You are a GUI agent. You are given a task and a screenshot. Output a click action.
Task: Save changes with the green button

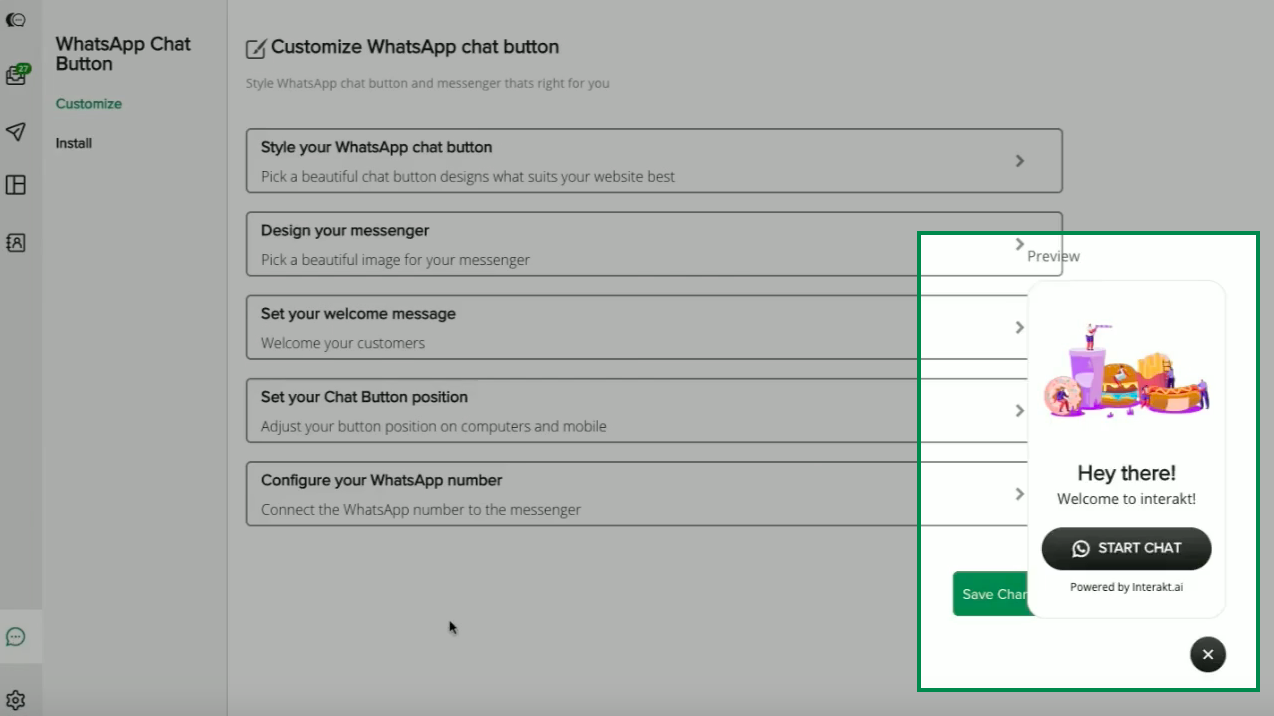[x=991, y=594]
